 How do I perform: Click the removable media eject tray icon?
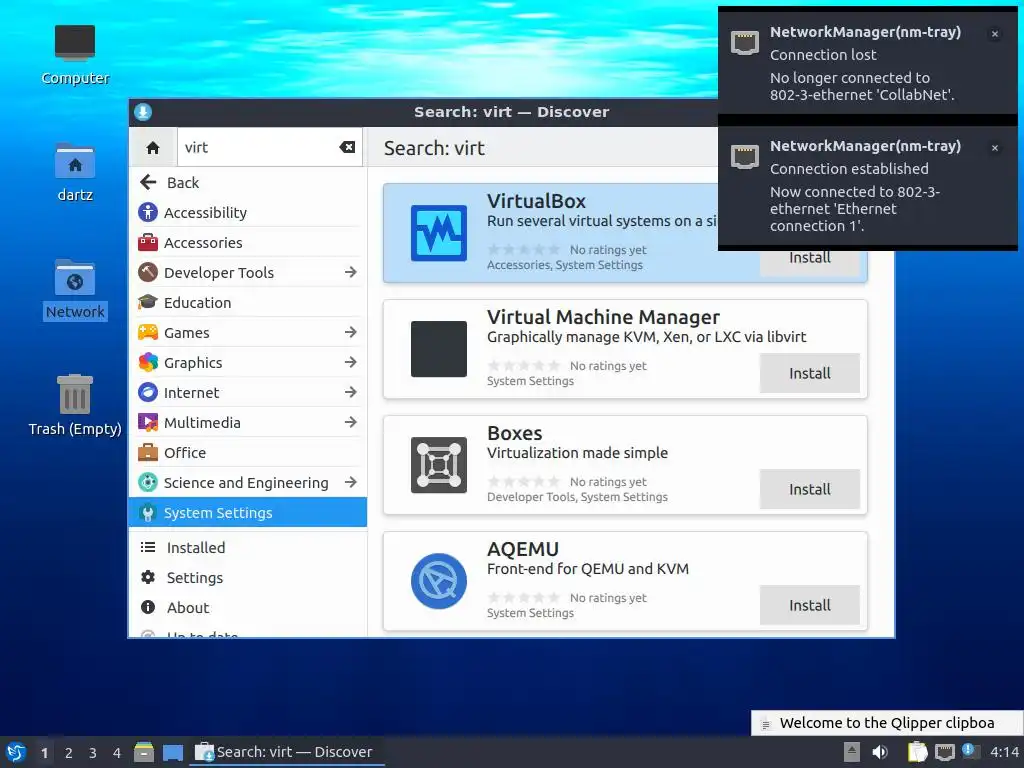coord(852,752)
